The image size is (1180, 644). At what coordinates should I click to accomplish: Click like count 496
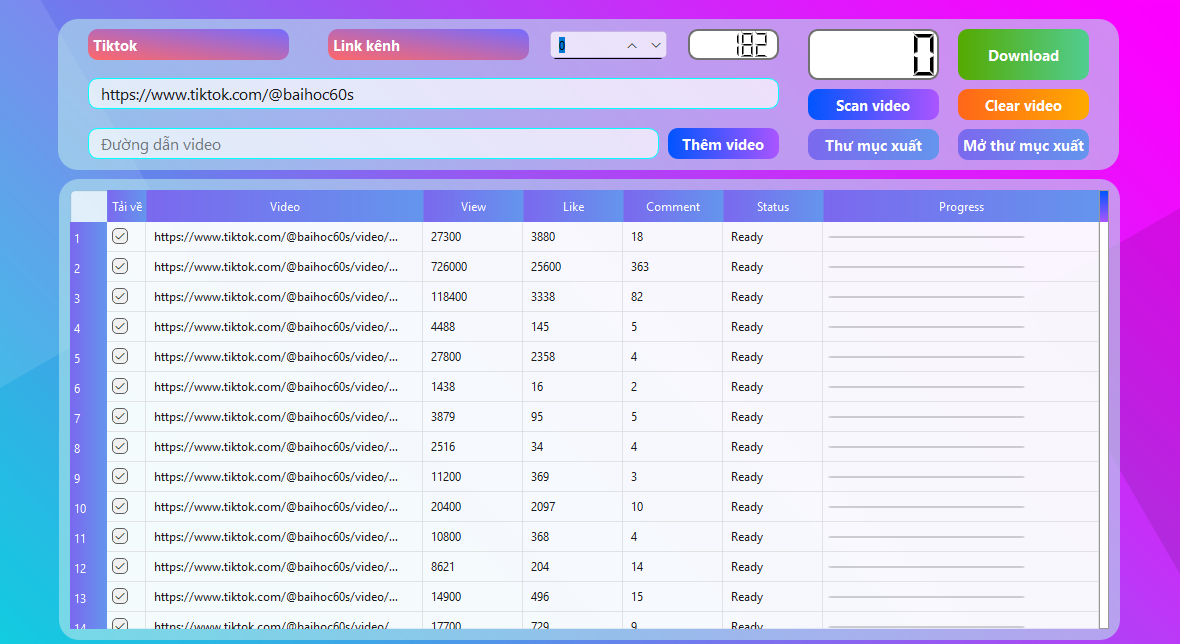[540, 597]
